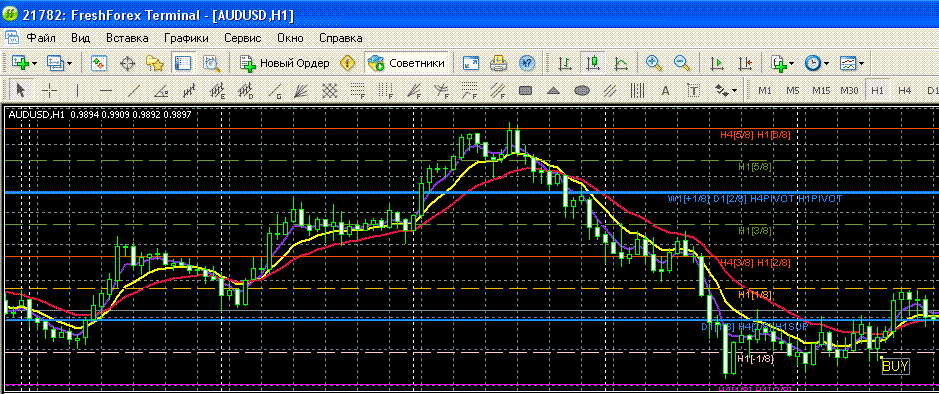The image size is (939, 394).
Task: Open the periods clock dropdown
Action: click(826, 63)
